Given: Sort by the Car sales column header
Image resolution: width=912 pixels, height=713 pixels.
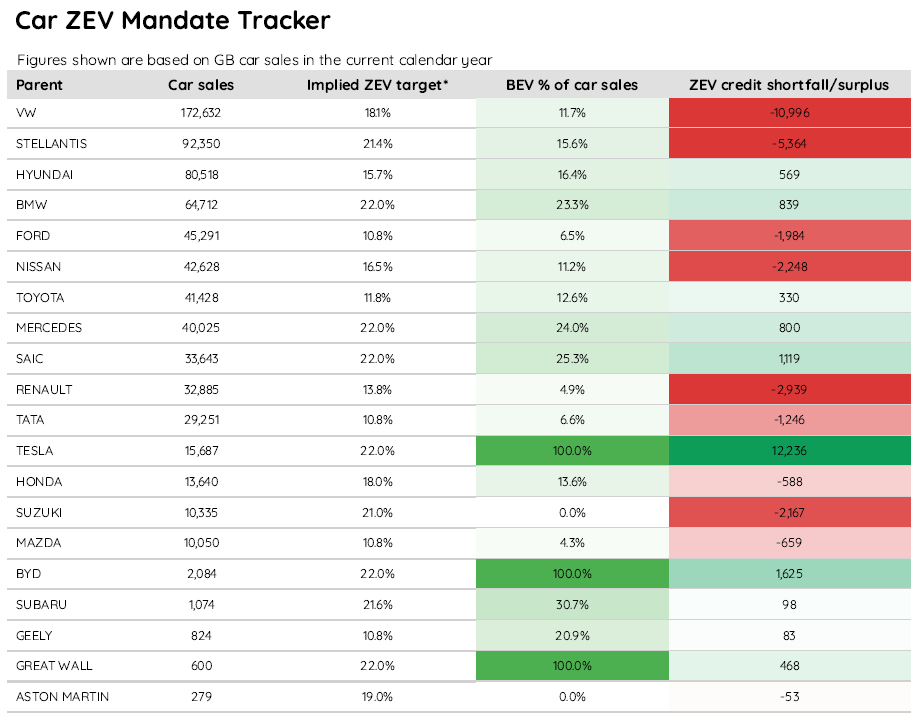Looking at the screenshot, I should pos(201,85).
